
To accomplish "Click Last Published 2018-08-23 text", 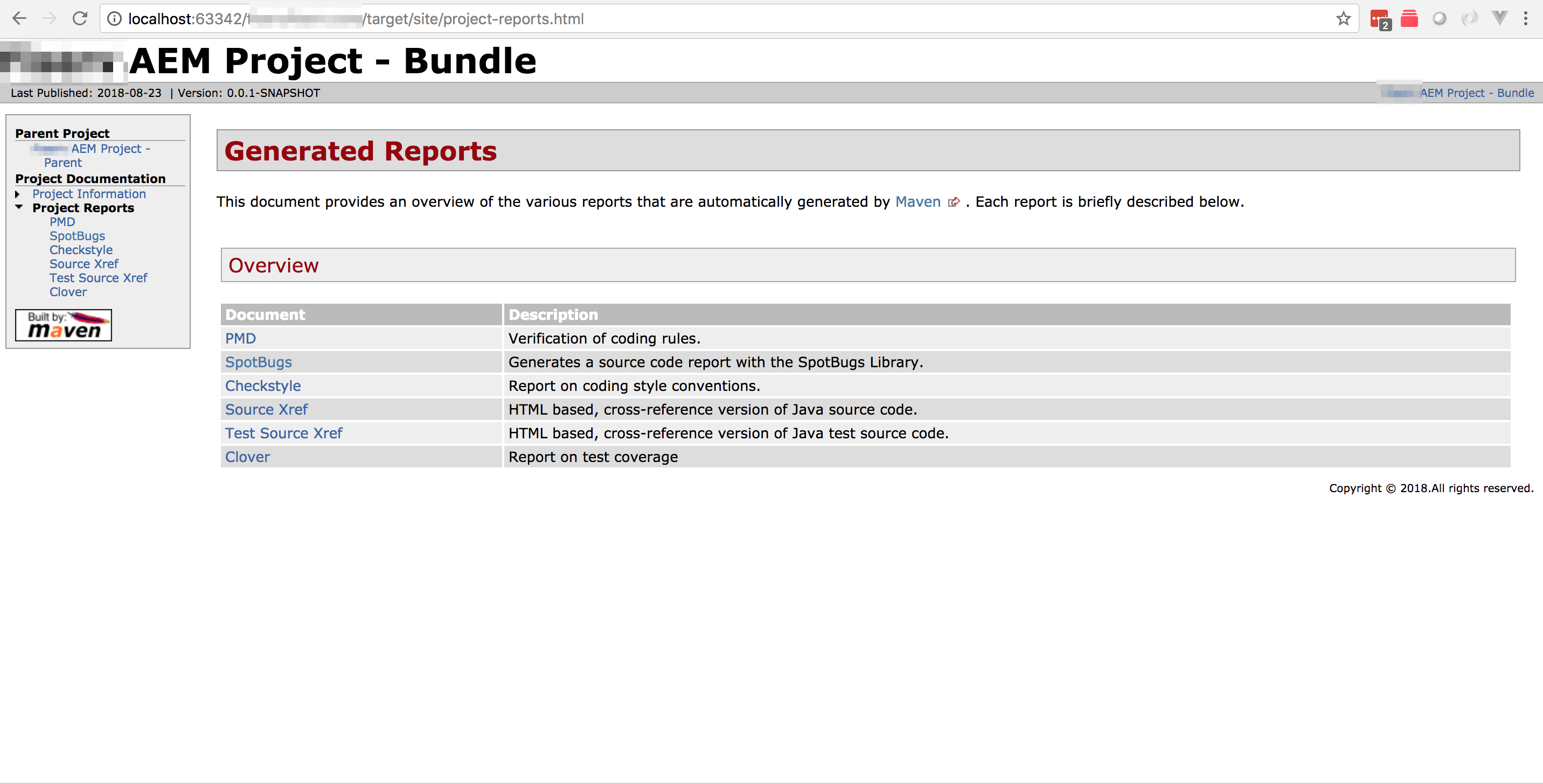I will click(86, 93).
